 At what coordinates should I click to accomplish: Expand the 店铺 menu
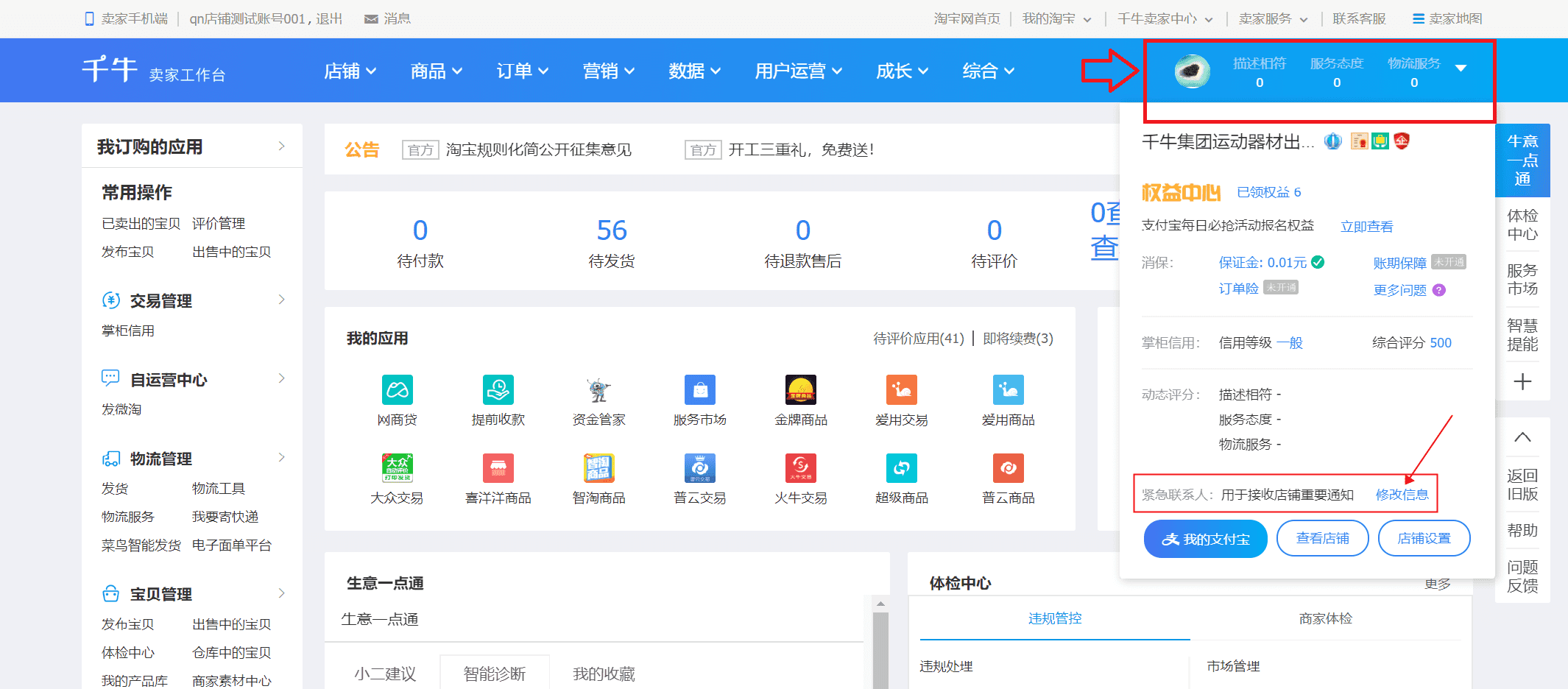pos(350,71)
